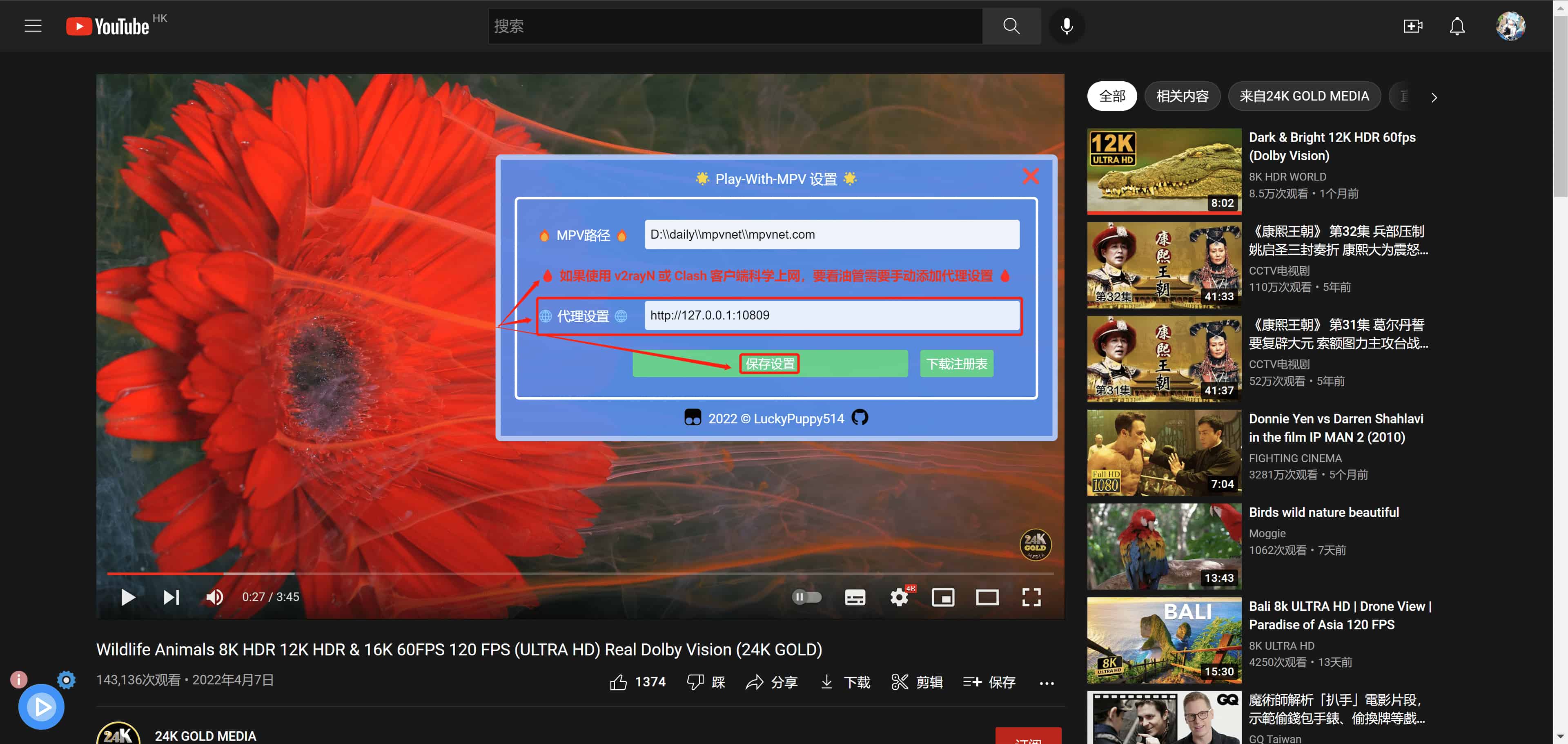
Task: Click the GitHub icon in settings footer
Action: click(x=860, y=418)
